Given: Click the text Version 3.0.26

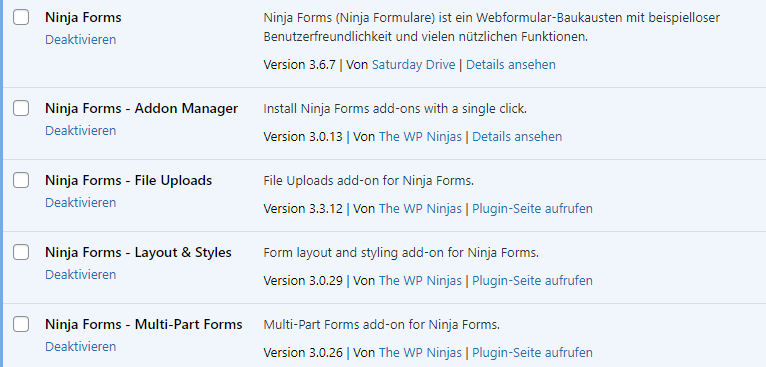Looking at the screenshot, I should (303, 352).
